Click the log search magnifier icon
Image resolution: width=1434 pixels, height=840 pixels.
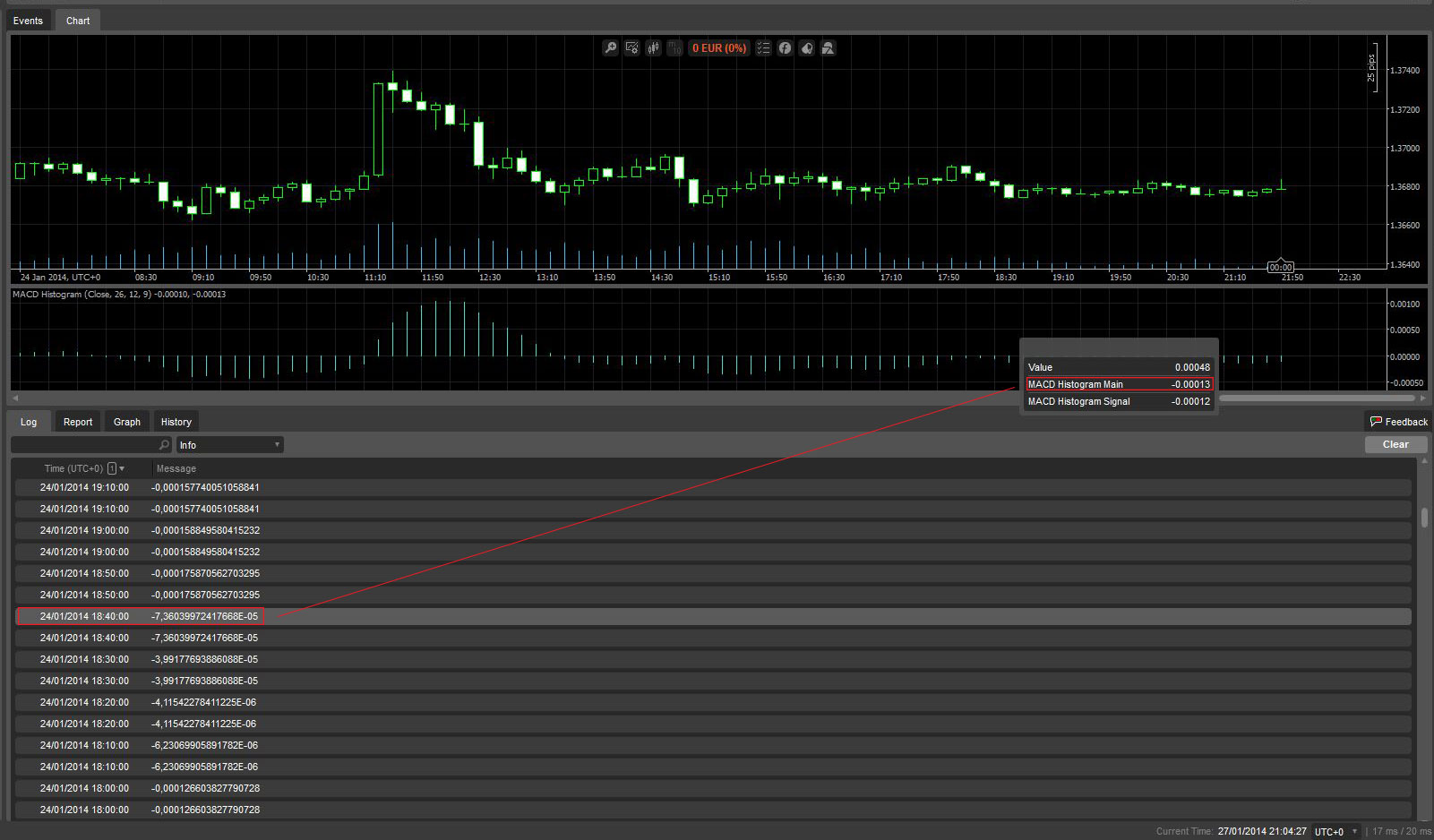pos(164,445)
